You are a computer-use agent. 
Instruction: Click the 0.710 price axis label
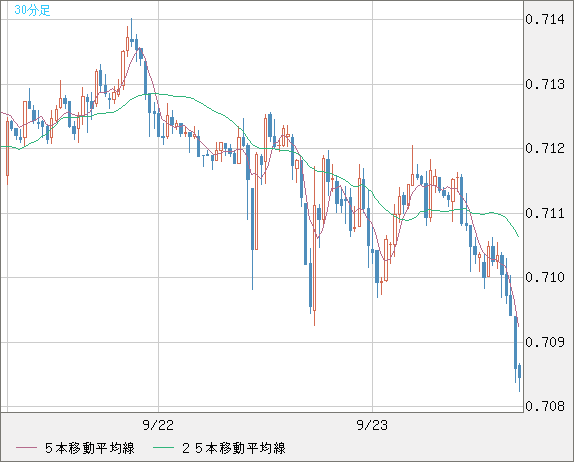[x=545, y=277]
